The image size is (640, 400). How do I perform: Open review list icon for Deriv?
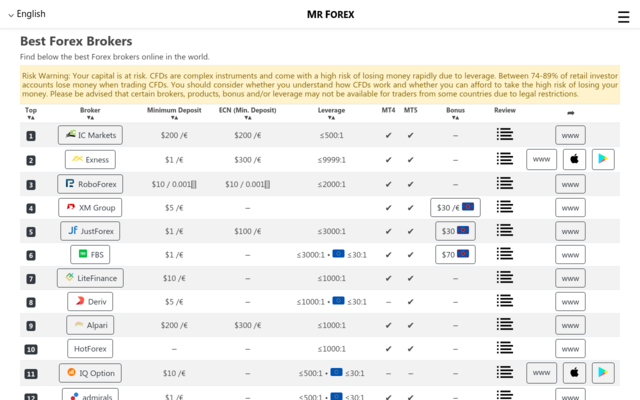point(505,301)
